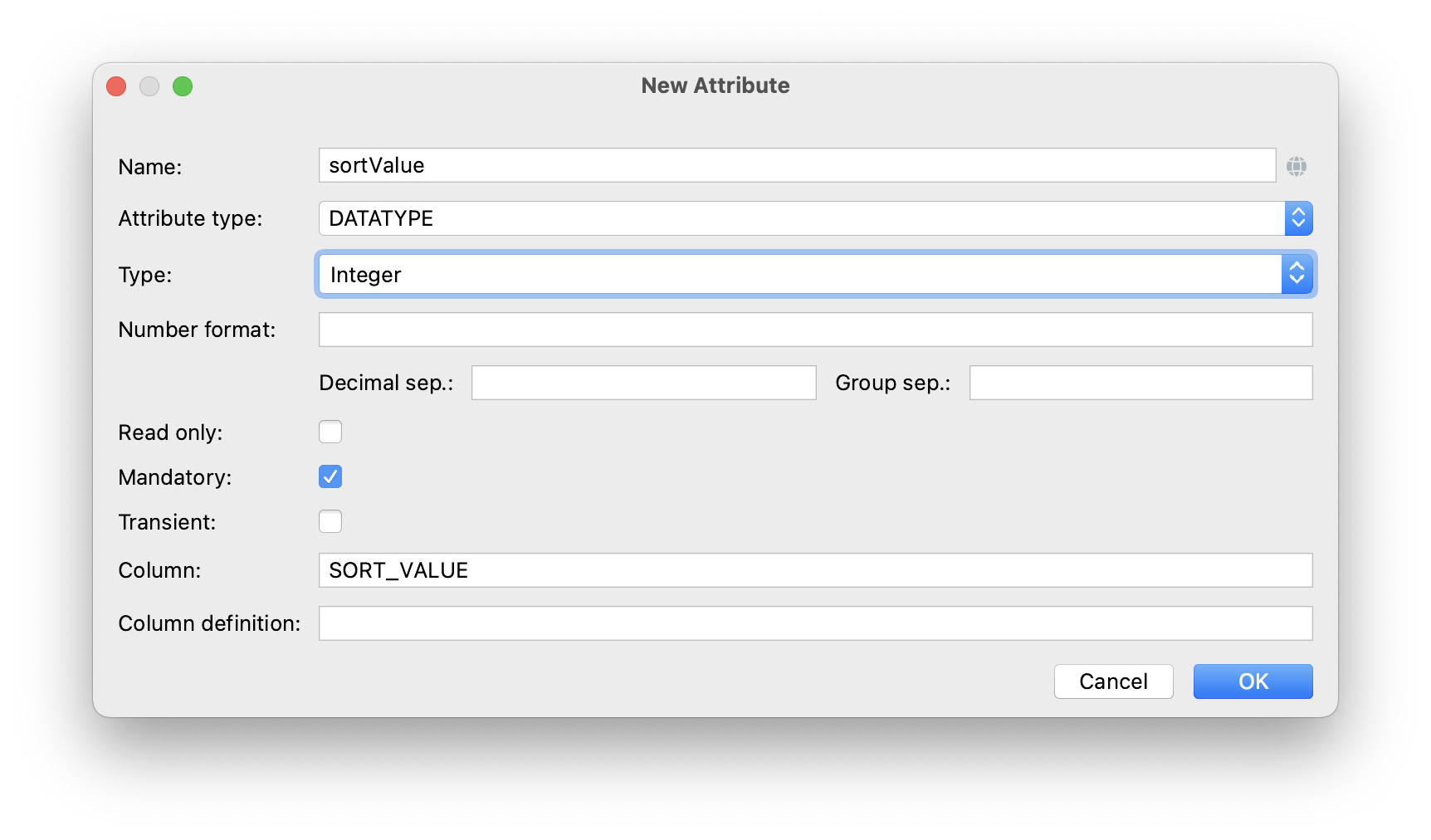Enable the Read only checkbox
This screenshot has height=840, width=1431.
point(330,432)
